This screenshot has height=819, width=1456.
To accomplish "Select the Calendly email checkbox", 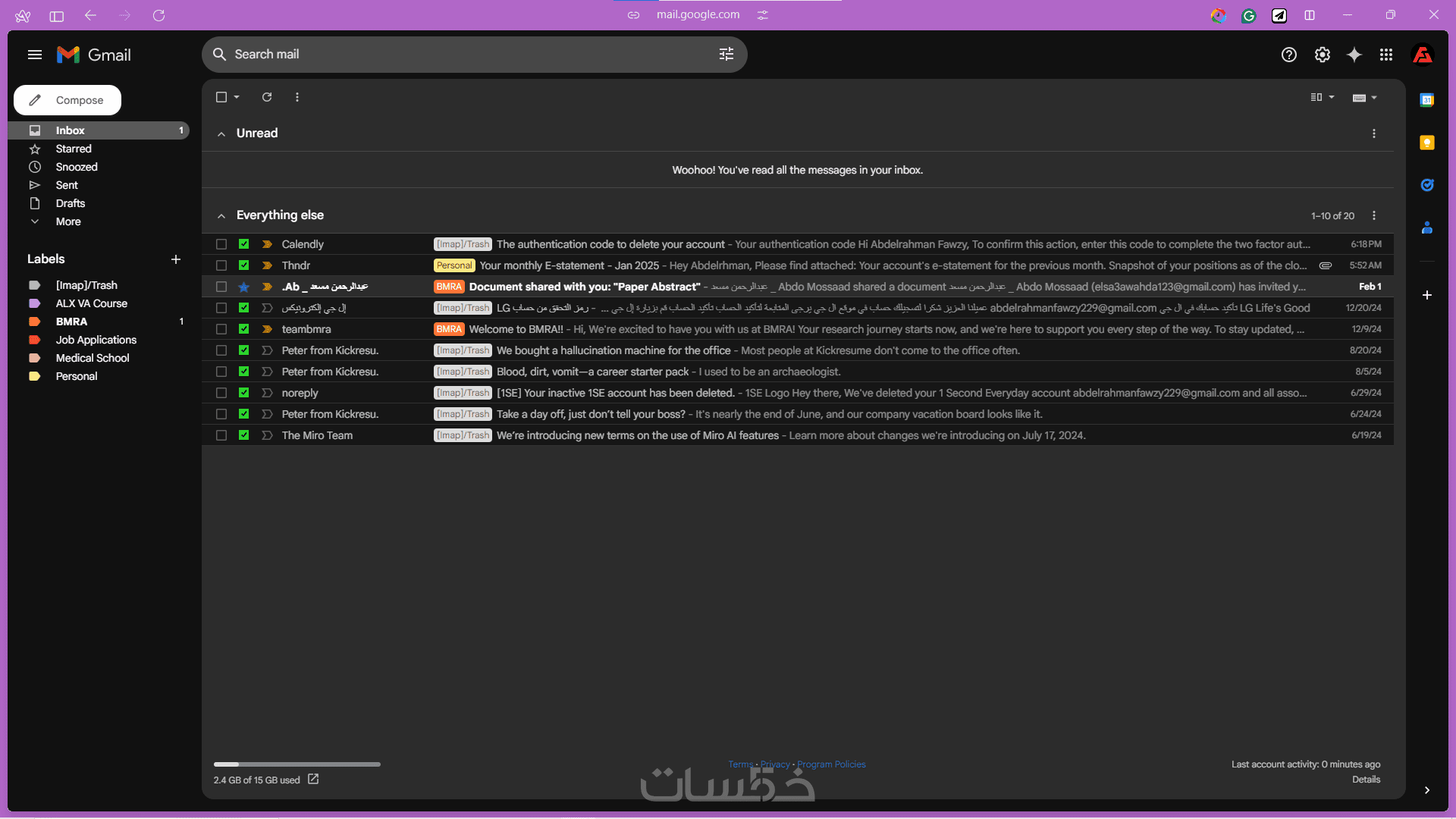I will tap(221, 244).
